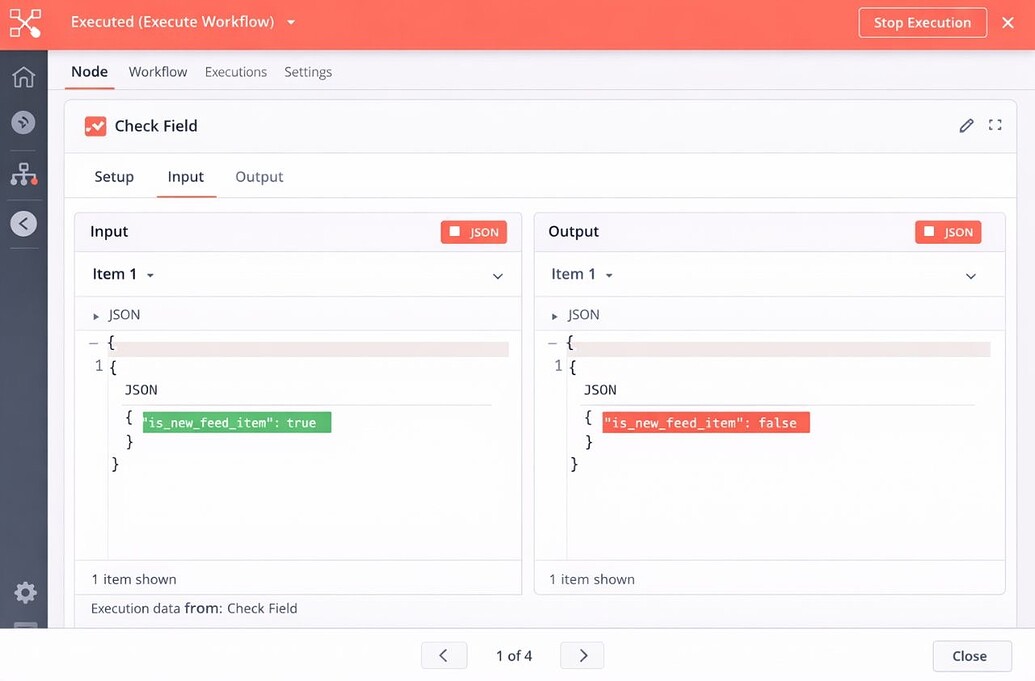Viewport: 1035px width, 681px height.
Task: Toggle the JSON view in the Input panel
Action: tap(473, 231)
